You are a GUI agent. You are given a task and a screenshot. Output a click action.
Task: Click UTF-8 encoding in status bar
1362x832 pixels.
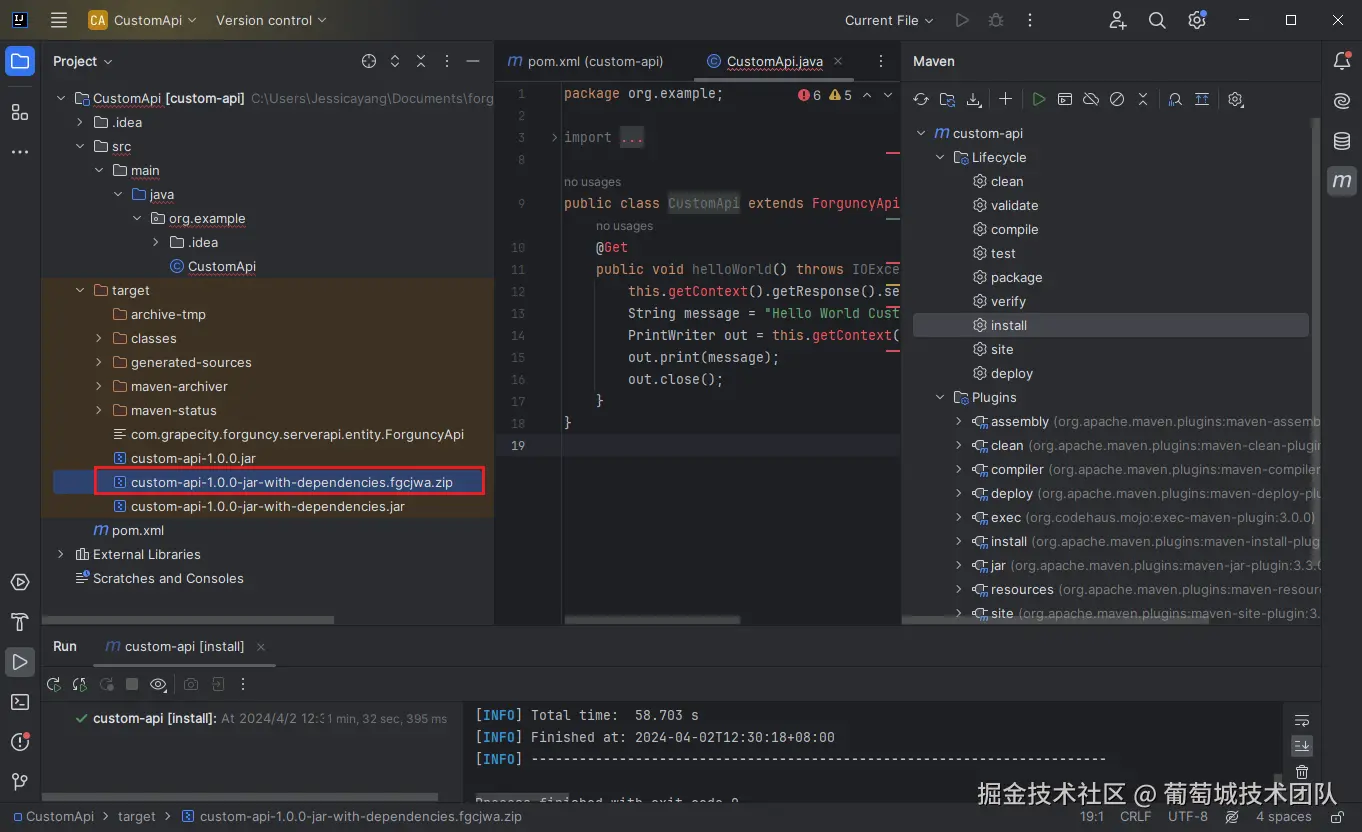1187,816
